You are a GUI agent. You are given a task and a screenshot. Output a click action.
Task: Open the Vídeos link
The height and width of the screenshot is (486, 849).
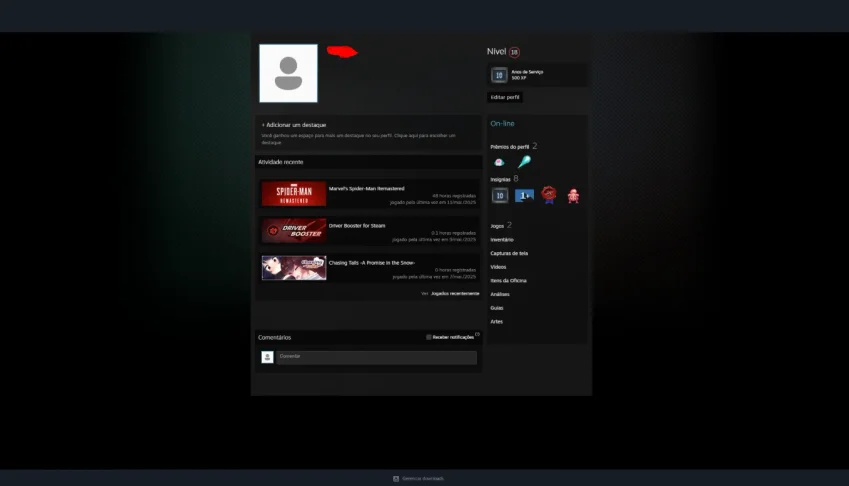click(x=498, y=267)
